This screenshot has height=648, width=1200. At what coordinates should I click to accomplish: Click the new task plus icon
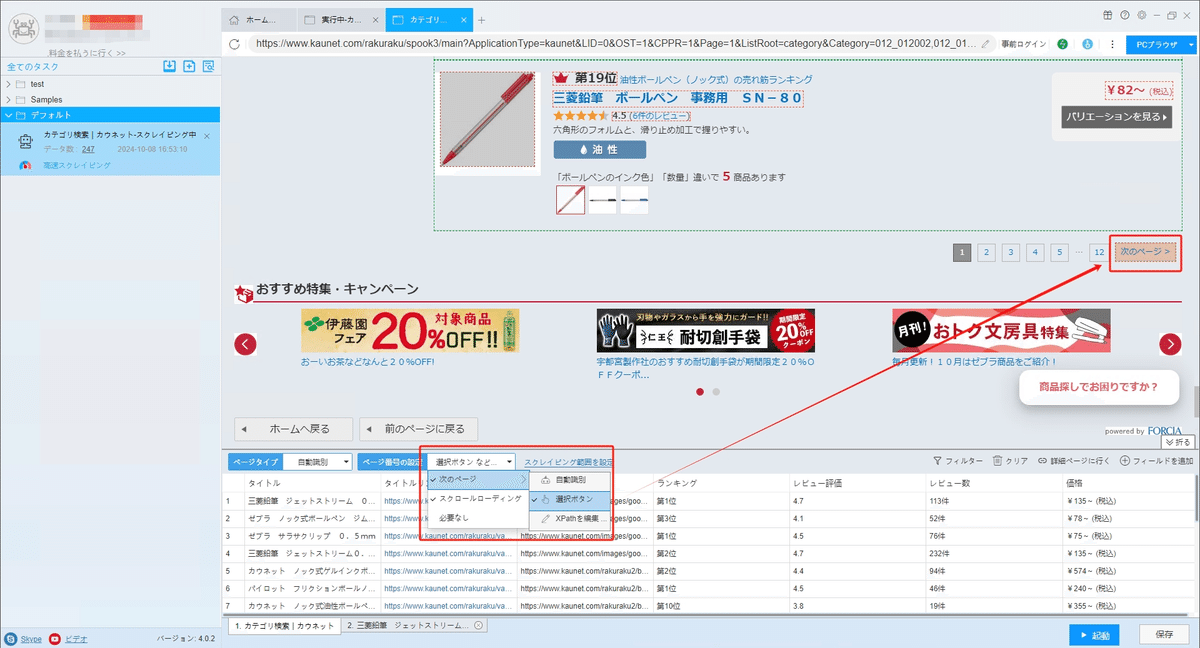(189, 67)
